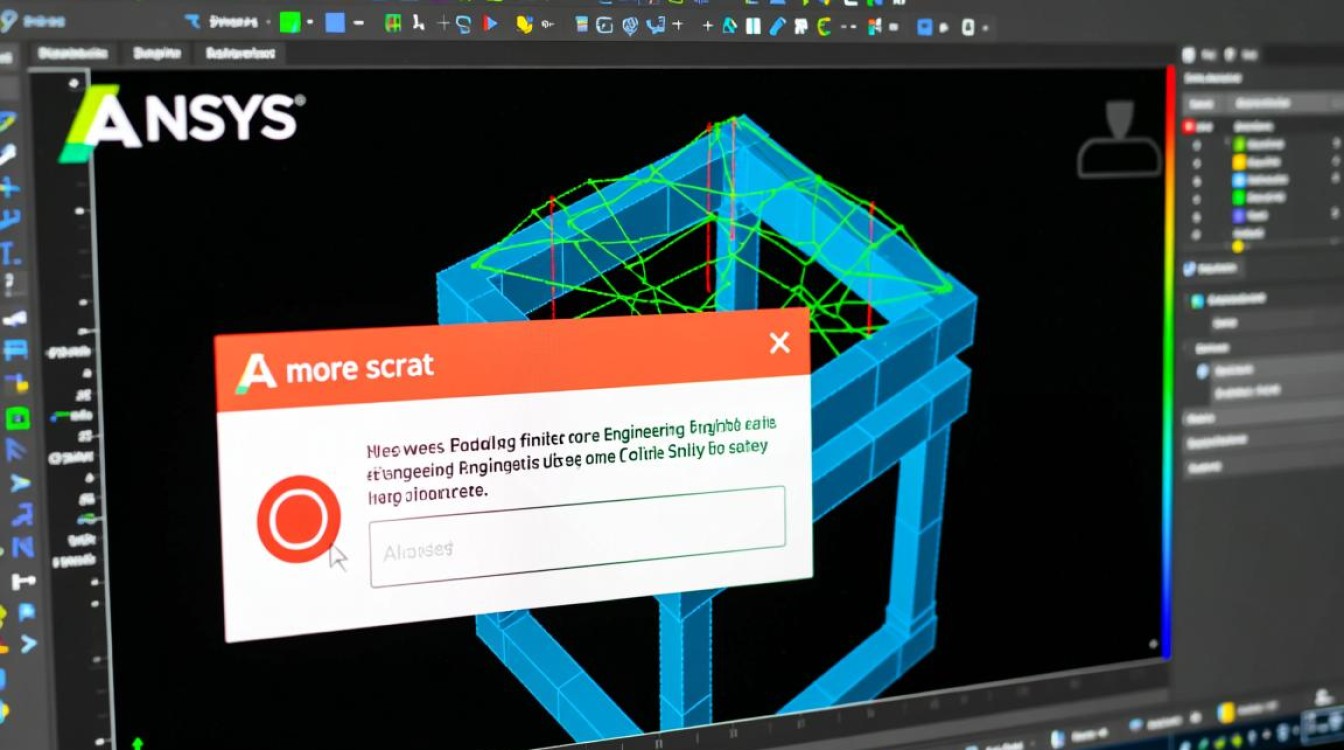Close the orange "more scrat" dialog
1344x750 pixels.
coord(779,343)
